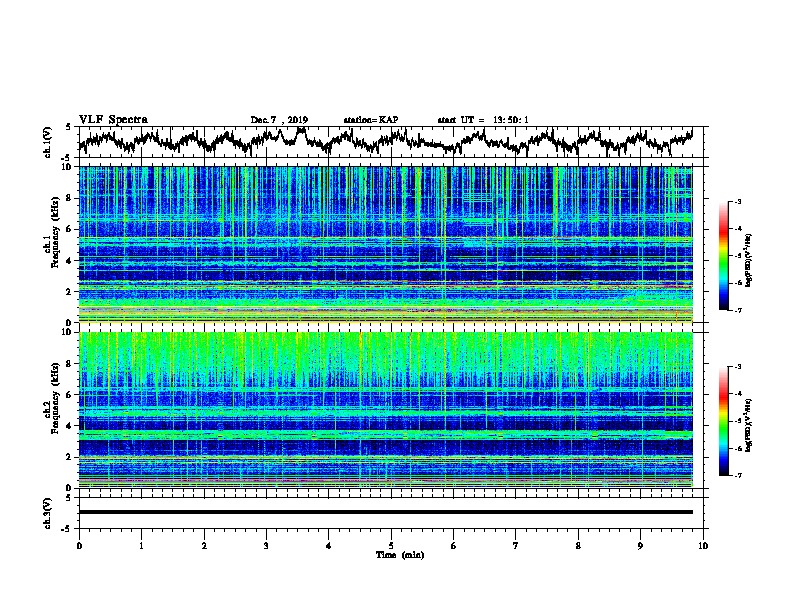Click the log(PSD) label beside the lower colorbar

pyautogui.click(x=749, y=425)
